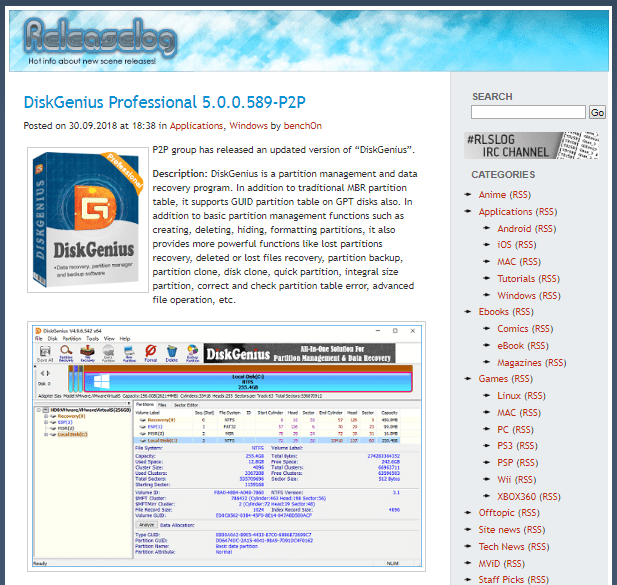
Task: Open the Windows link in post meta
Action: 248,126
